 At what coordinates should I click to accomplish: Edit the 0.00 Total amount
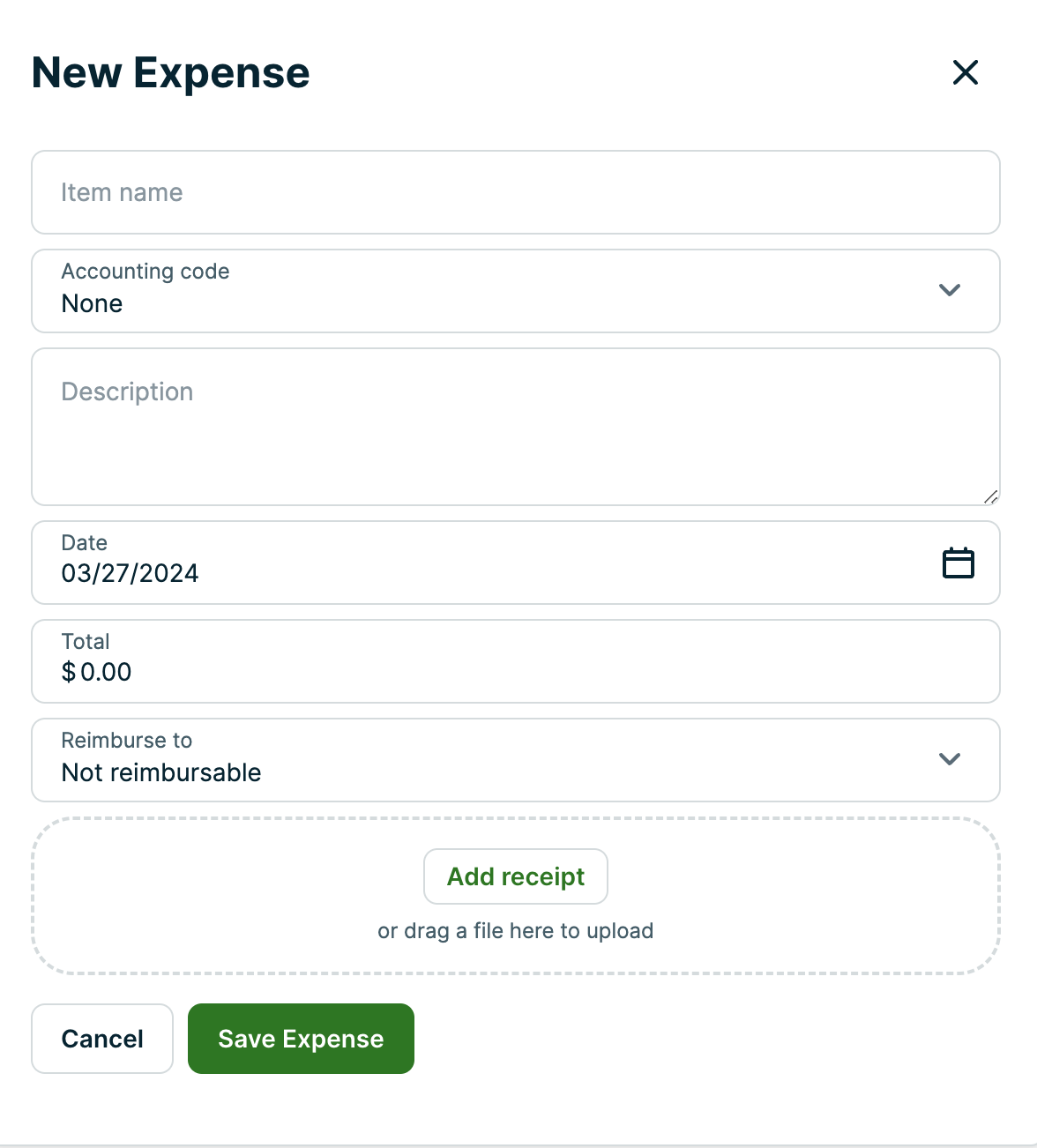click(106, 673)
